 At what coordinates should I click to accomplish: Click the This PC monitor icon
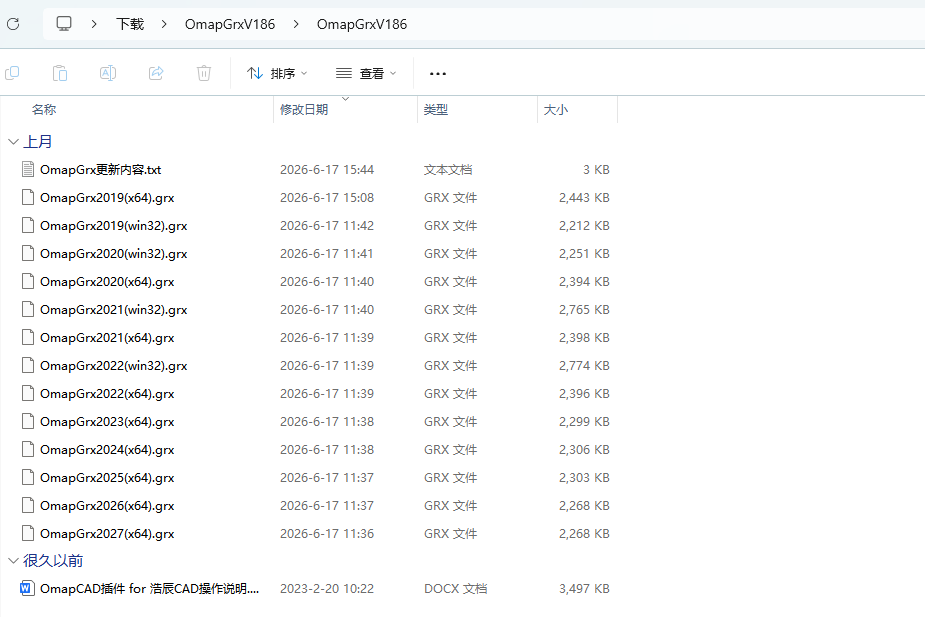click(64, 24)
